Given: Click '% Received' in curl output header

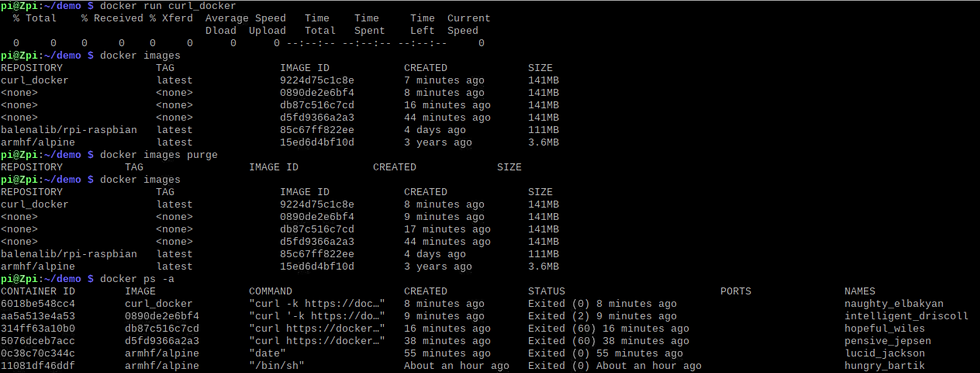Looking at the screenshot, I should point(112,18).
